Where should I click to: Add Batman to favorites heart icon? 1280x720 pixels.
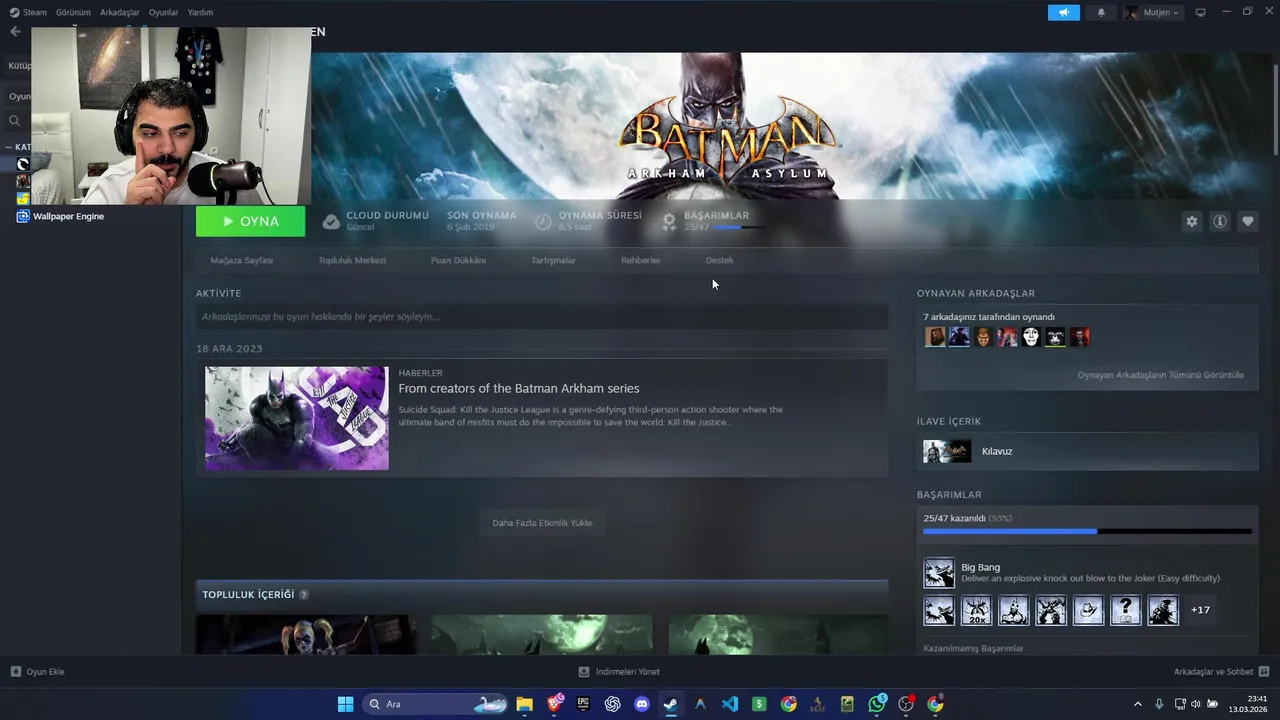point(1247,221)
